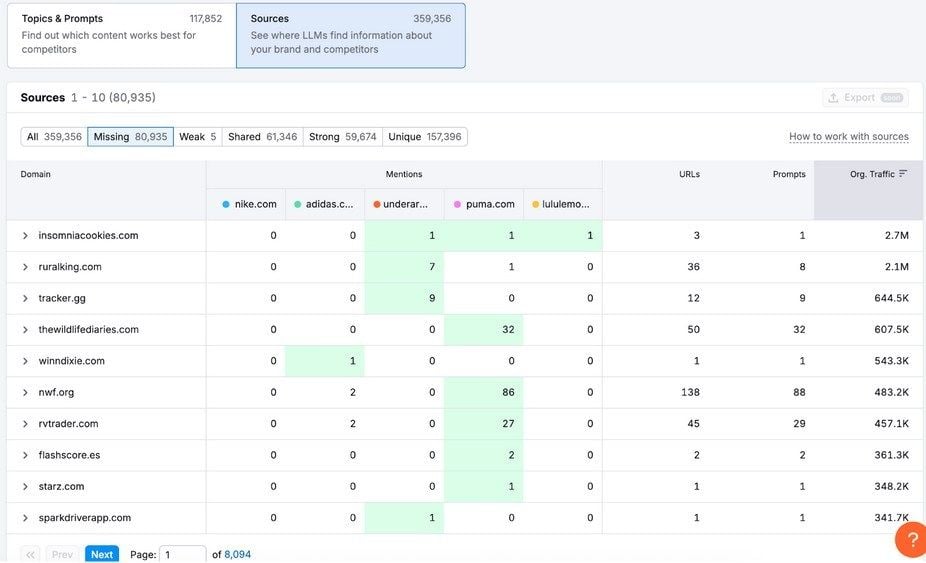Click tracker.gg domain name
This screenshot has height=563, width=926.
tap(62, 298)
